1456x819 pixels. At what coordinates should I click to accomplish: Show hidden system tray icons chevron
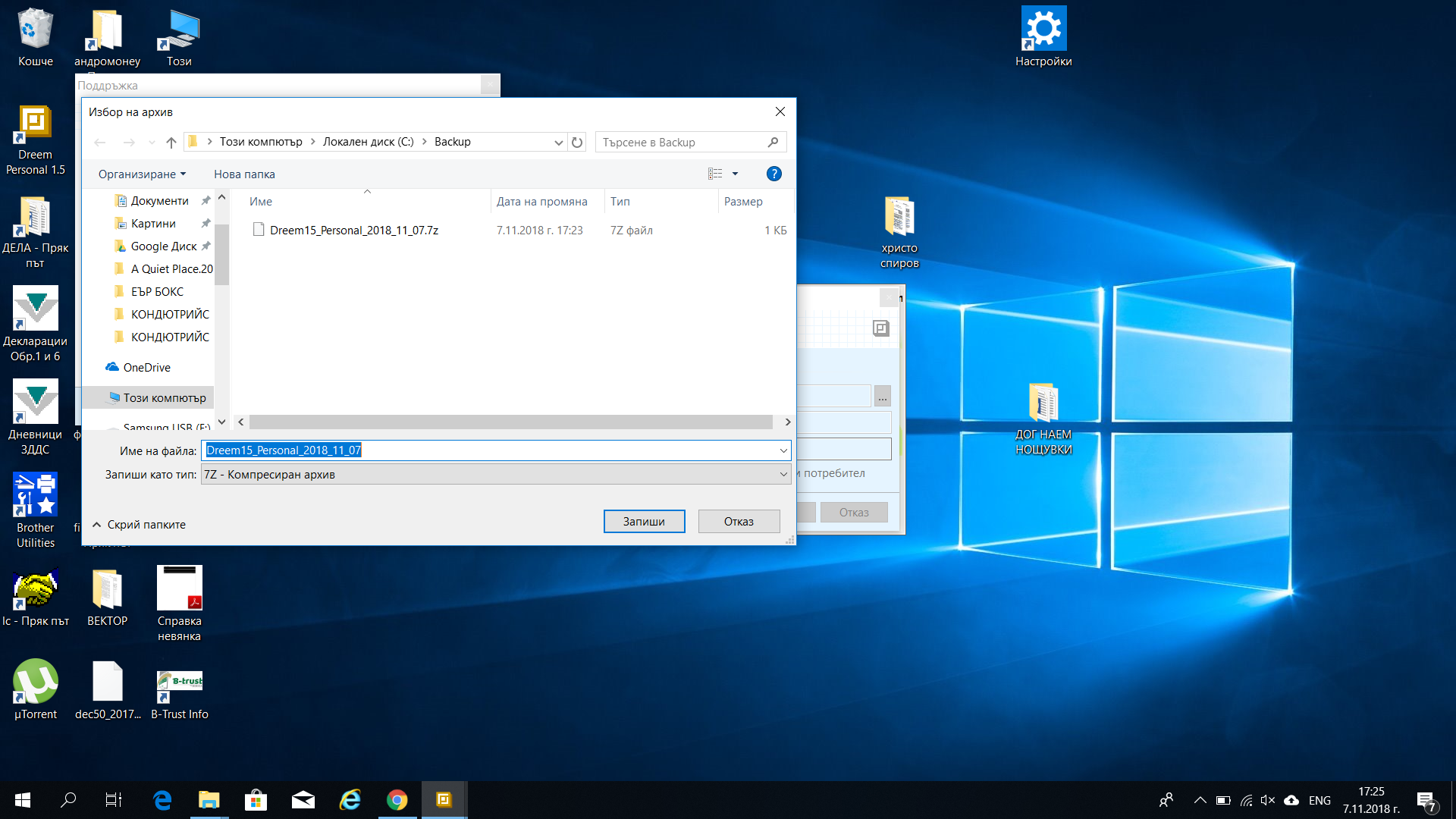pyautogui.click(x=1200, y=800)
